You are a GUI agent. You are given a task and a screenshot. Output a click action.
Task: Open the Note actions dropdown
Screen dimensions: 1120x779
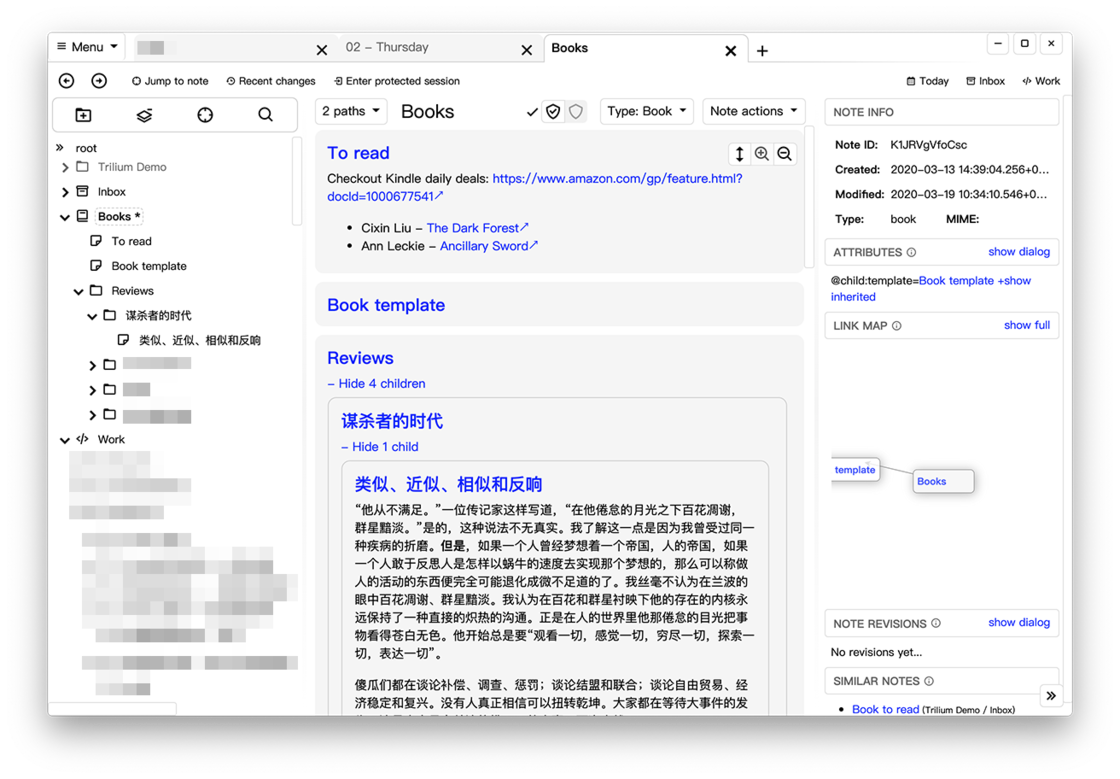753,111
